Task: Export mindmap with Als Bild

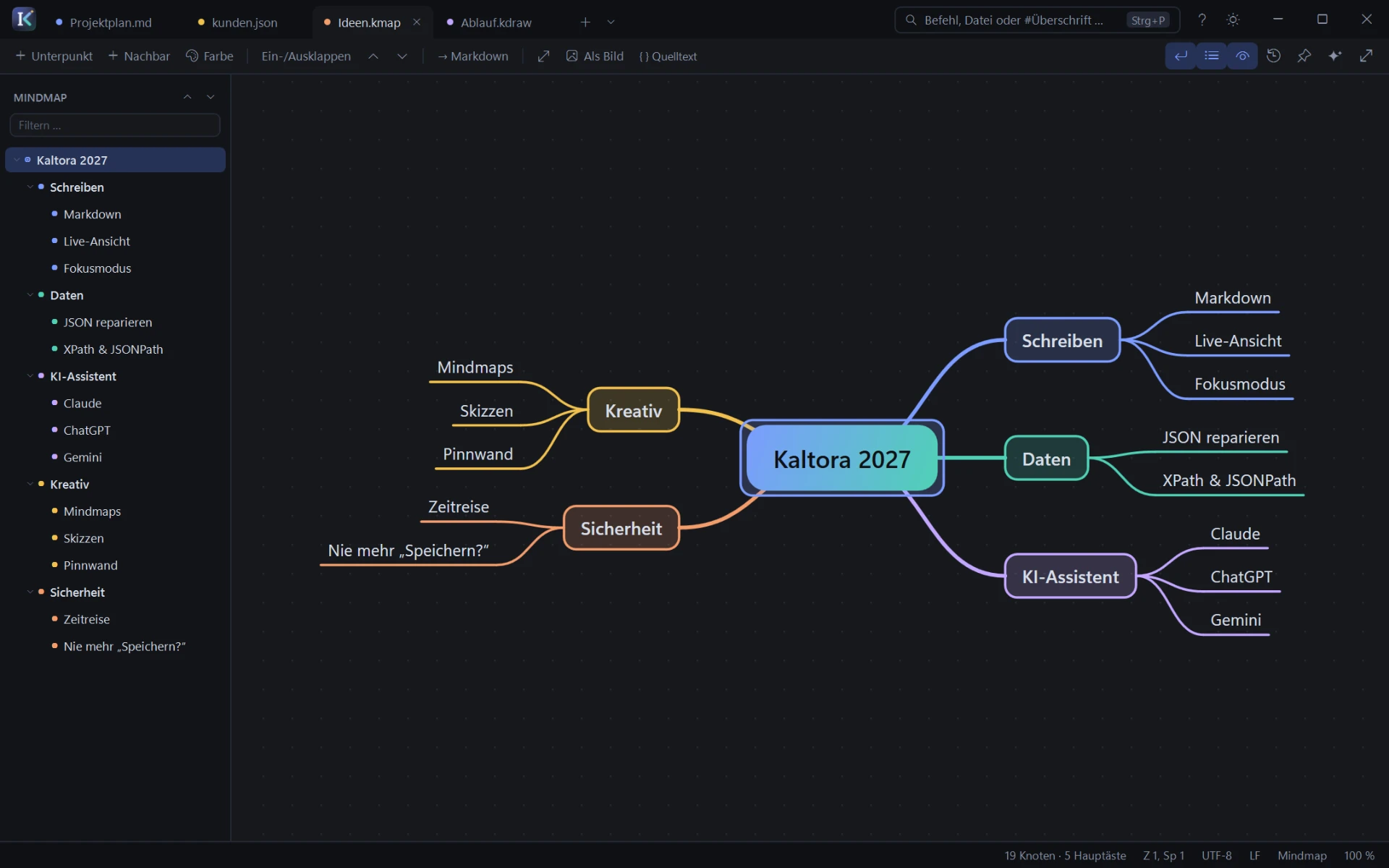Action: tap(595, 56)
